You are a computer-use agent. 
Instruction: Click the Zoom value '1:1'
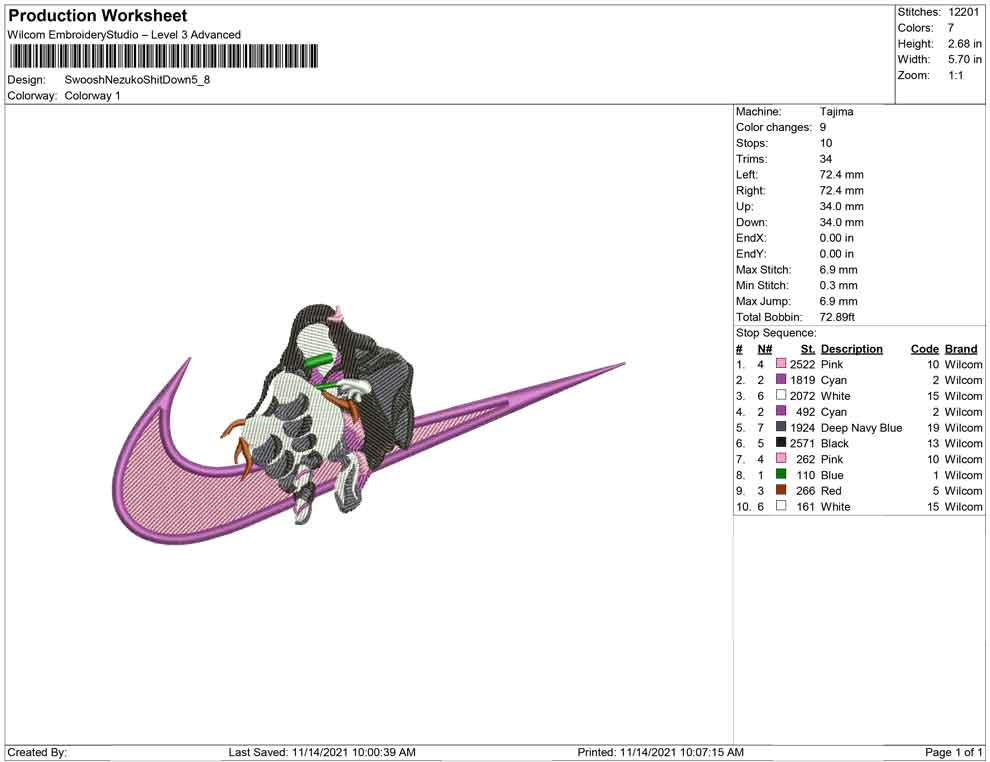tap(955, 75)
